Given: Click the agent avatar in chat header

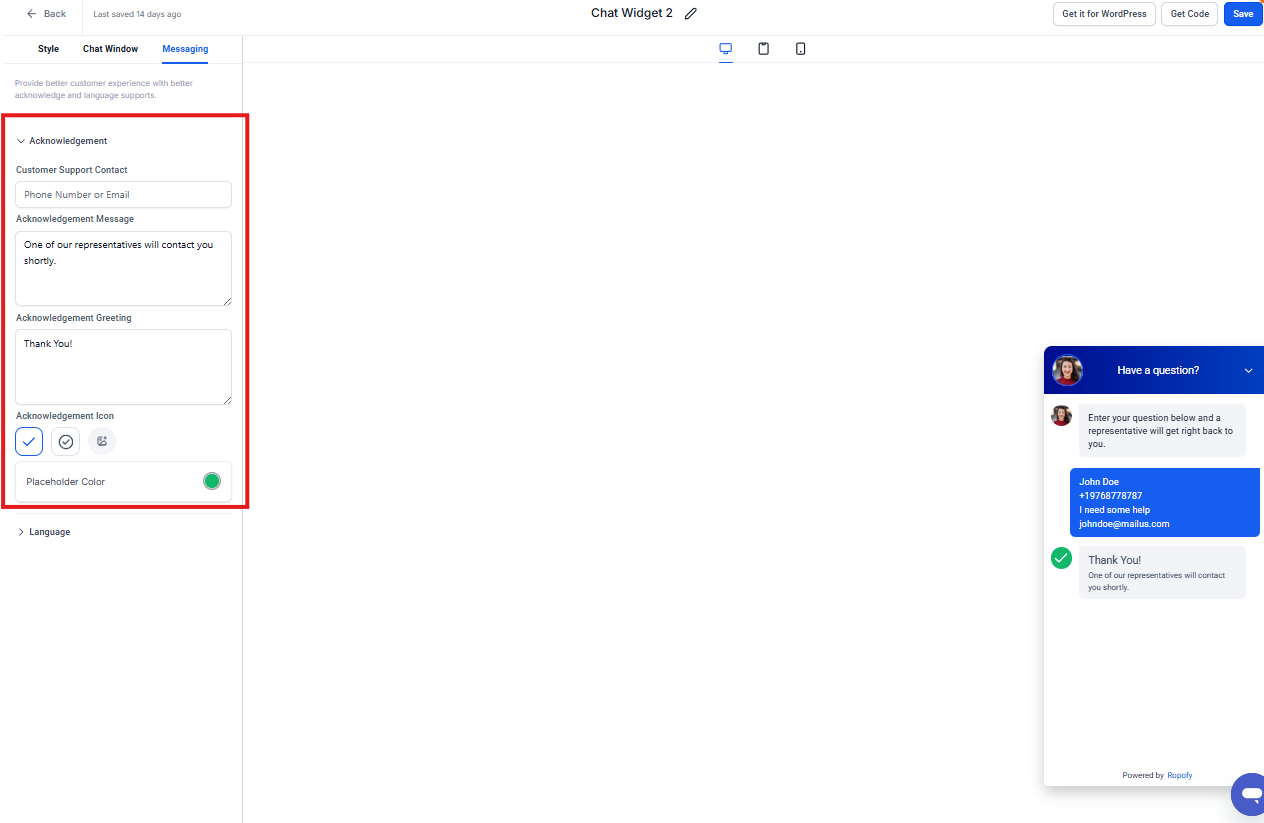Looking at the screenshot, I should click(x=1067, y=370).
